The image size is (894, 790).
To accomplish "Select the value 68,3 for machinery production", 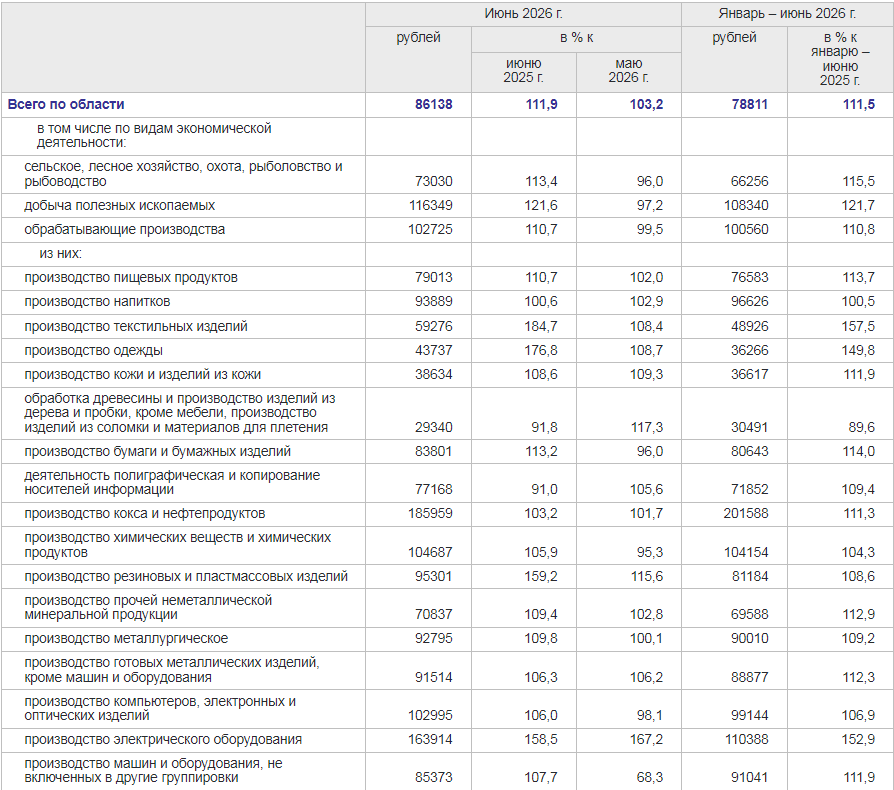I will [x=649, y=777].
